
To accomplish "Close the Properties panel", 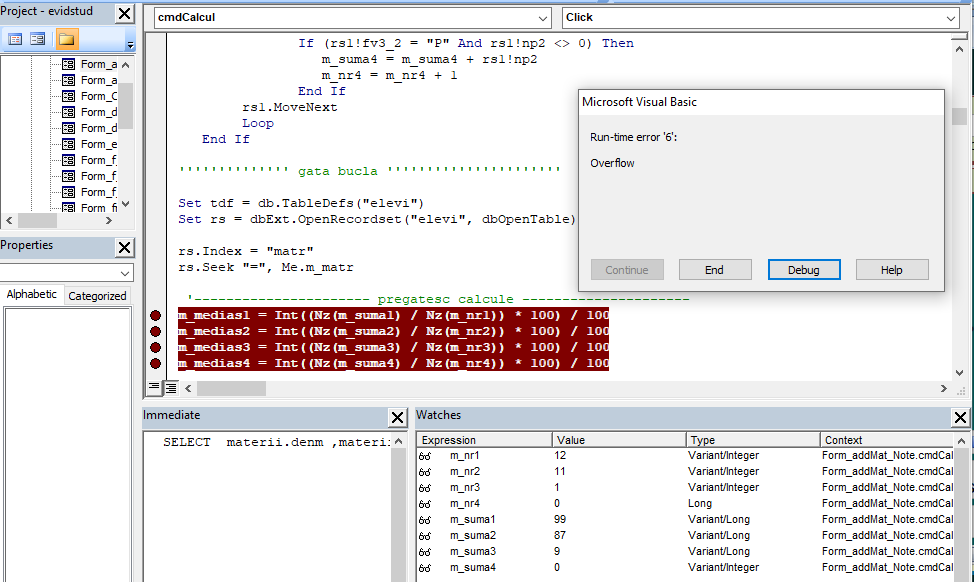I will pyautogui.click(x=124, y=247).
